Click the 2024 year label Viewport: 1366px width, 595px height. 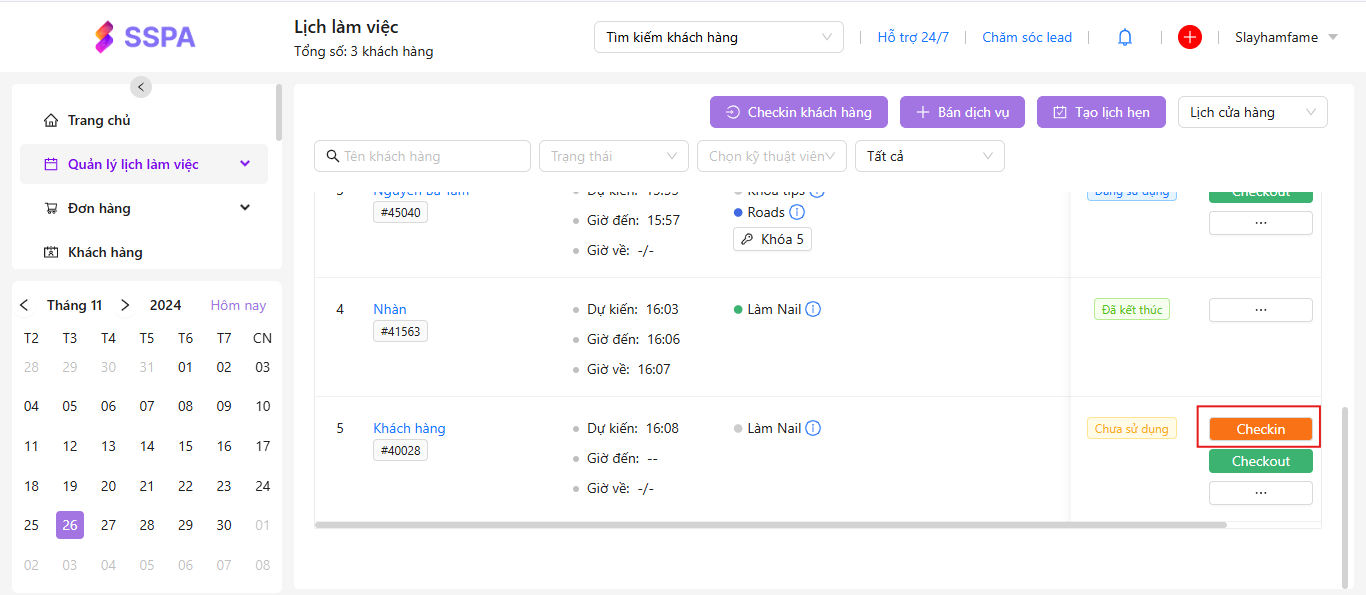(166, 305)
